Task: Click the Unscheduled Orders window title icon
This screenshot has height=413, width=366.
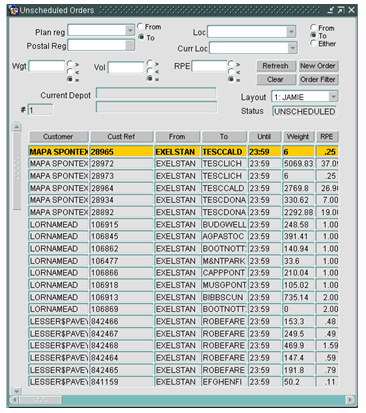Action: tap(14, 10)
